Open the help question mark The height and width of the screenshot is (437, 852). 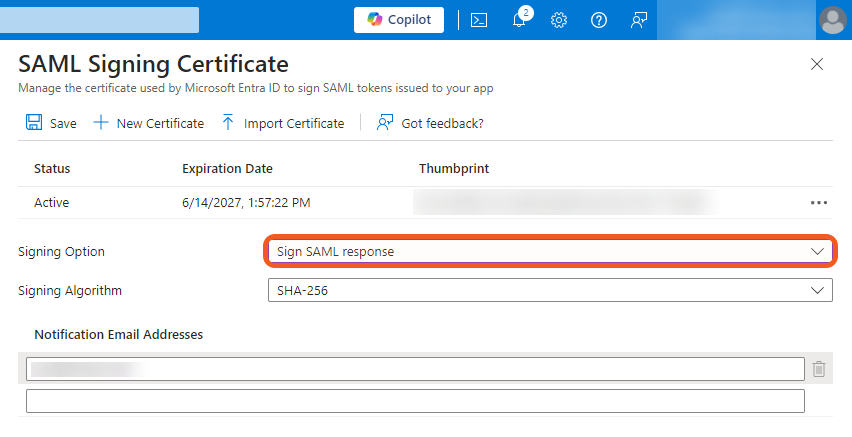click(x=599, y=20)
